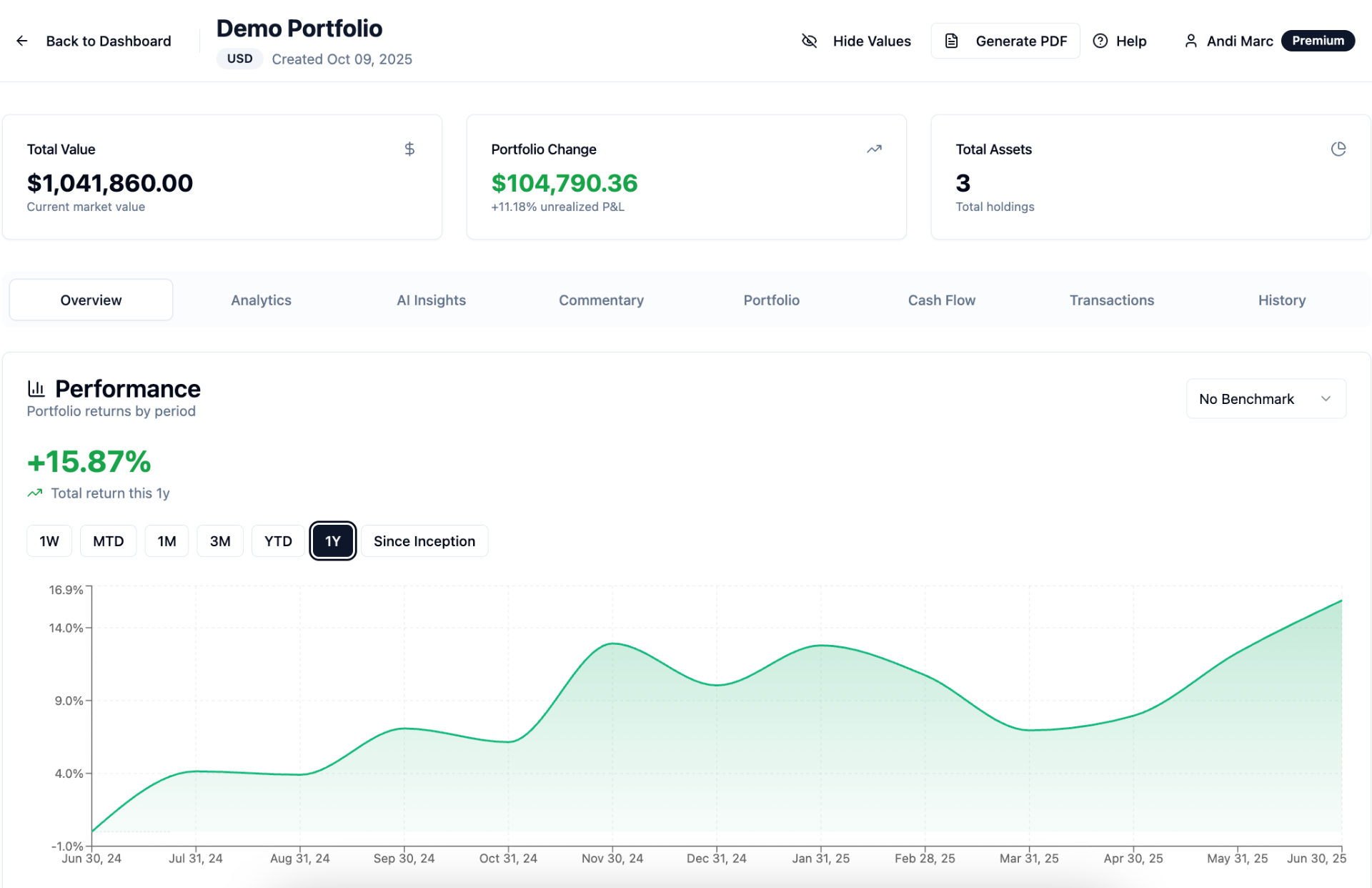
Task: Toggle Hide Values with the eye-slash icon
Action: pyautogui.click(x=809, y=41)
